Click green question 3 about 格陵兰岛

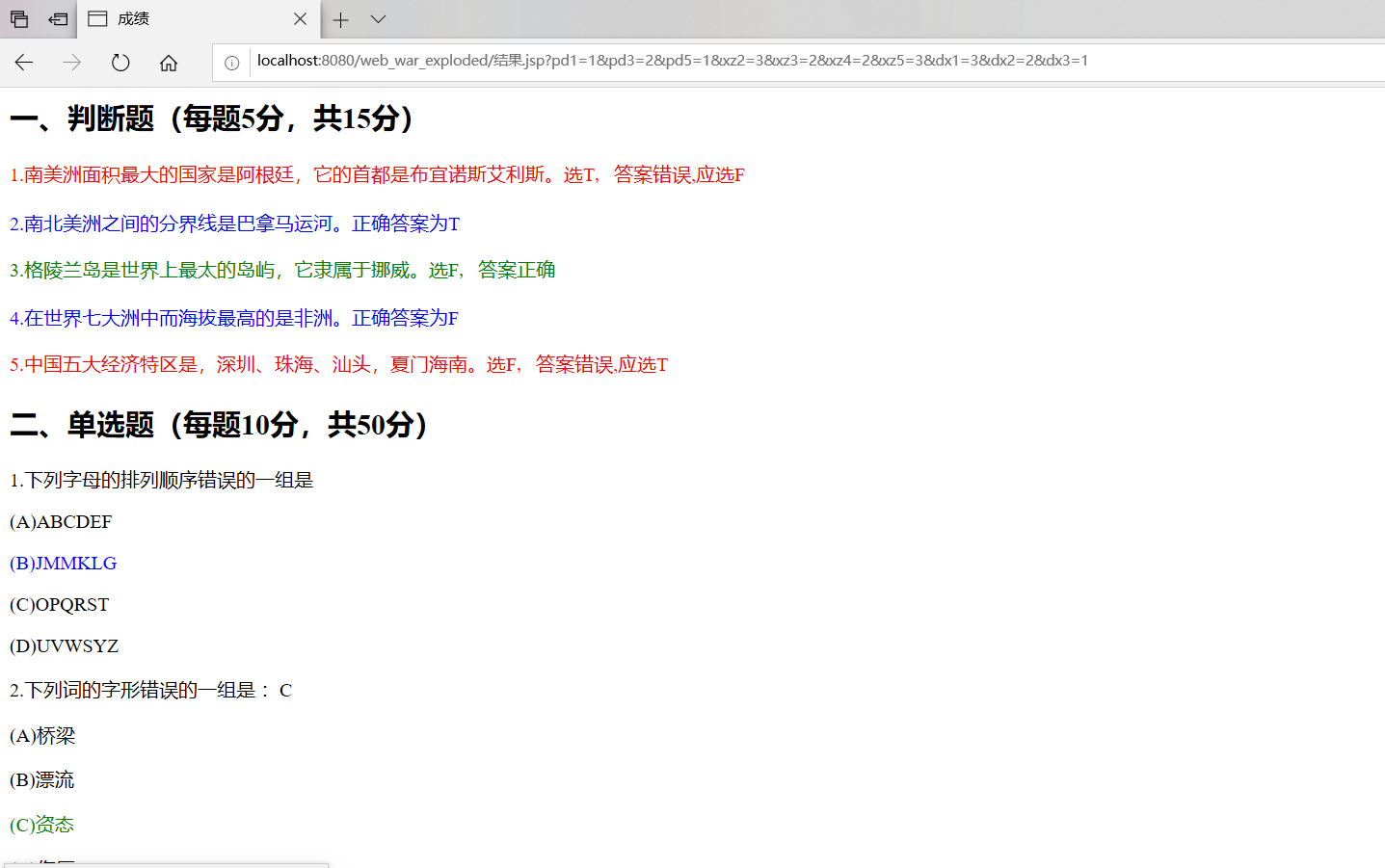pos(282,270)
